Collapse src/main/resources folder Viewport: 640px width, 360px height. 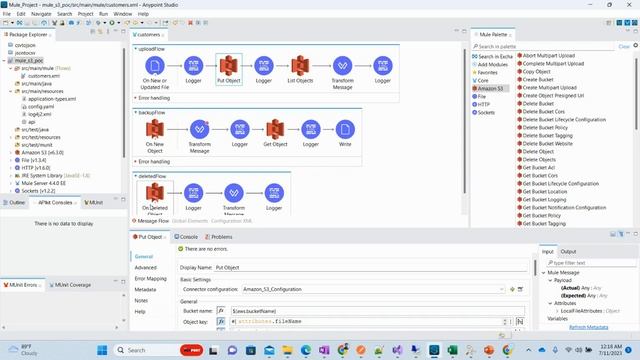tap(11, 91)
